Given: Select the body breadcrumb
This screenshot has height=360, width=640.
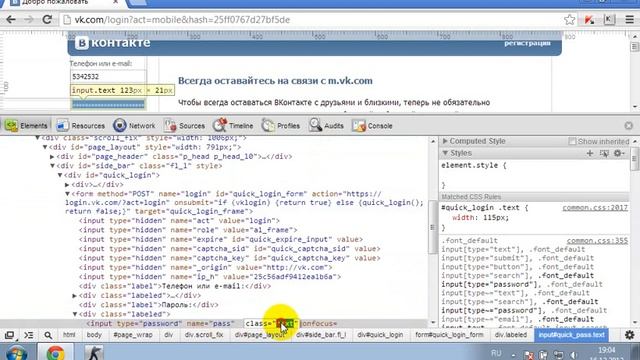Looking at the screenshot, I should pos(94,335).
